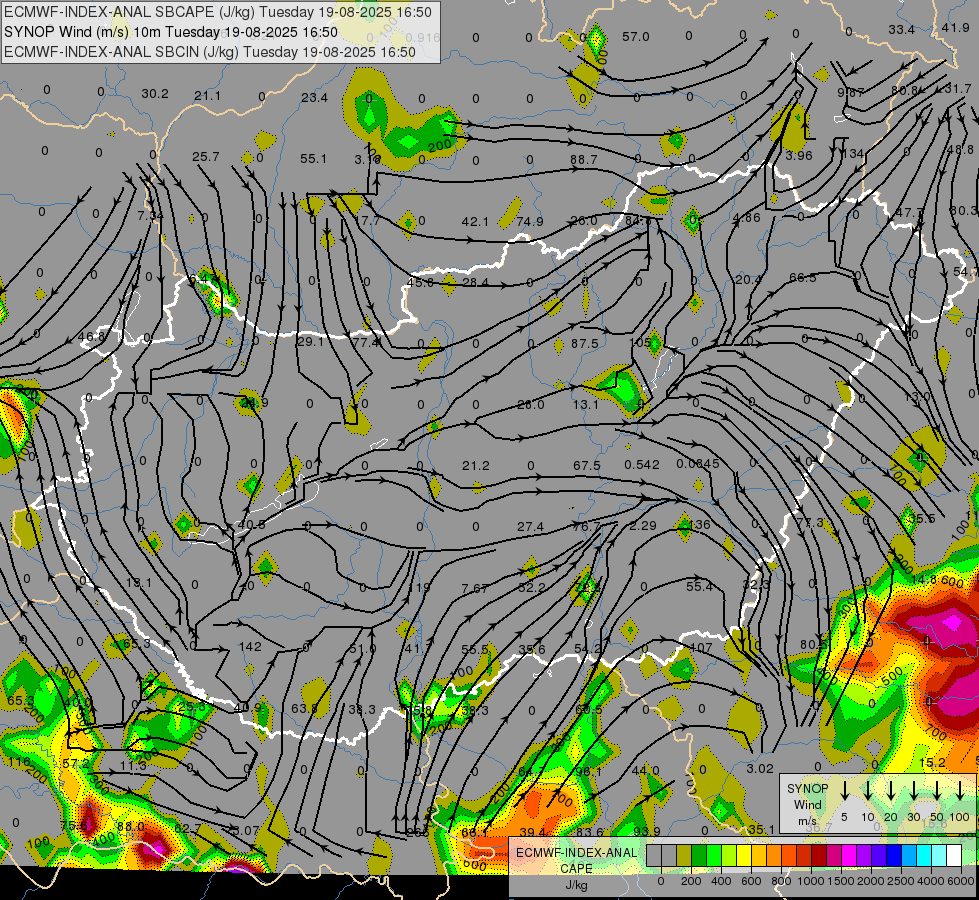The height and width of the screenshot is (900, 979).
Task: Click the map value 3.96
Action: click(x=799, y=156)
